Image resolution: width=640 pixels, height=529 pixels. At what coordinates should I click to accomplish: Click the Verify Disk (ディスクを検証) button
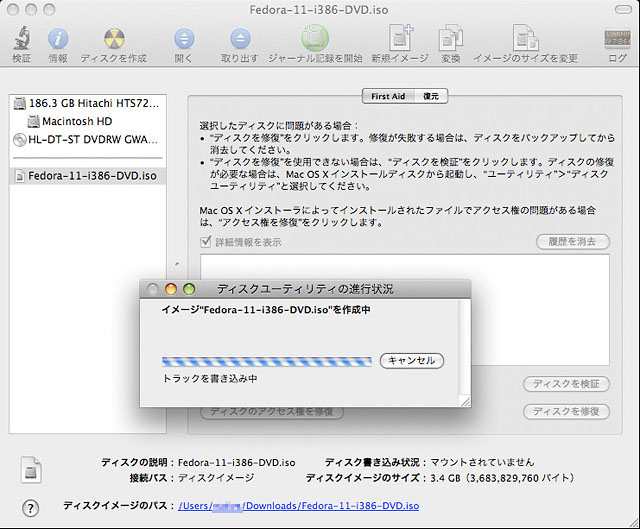(566, 384)
